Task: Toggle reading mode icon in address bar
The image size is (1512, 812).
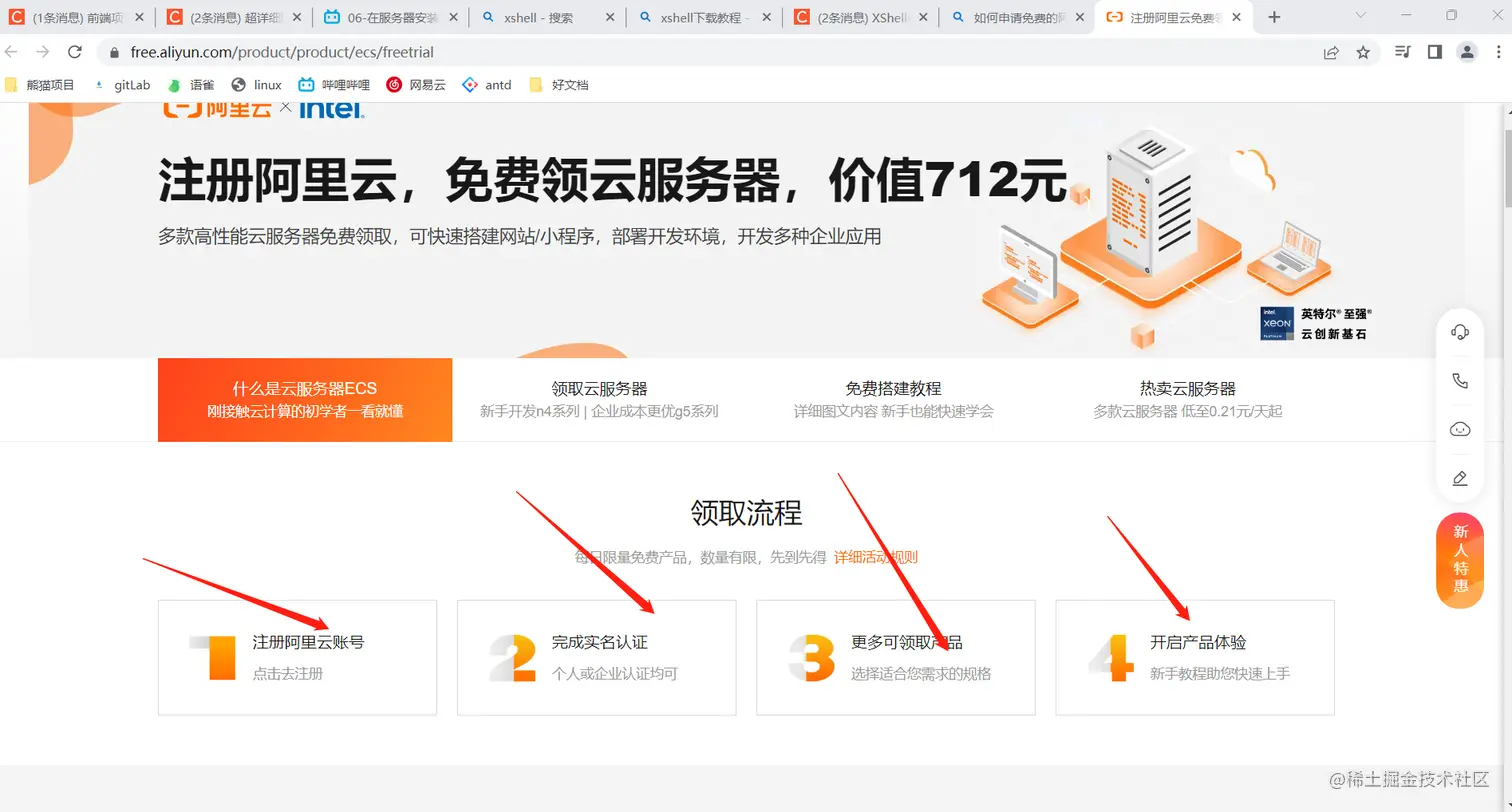Action: click(x=1402, y=52)
